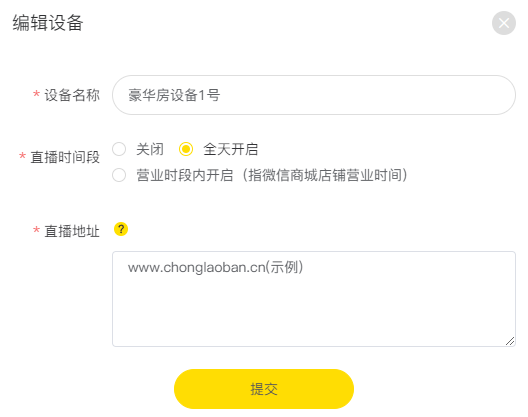Screen dimensions: 528x417
Task: Click the 提交 submit button
Action: point(264,389)
